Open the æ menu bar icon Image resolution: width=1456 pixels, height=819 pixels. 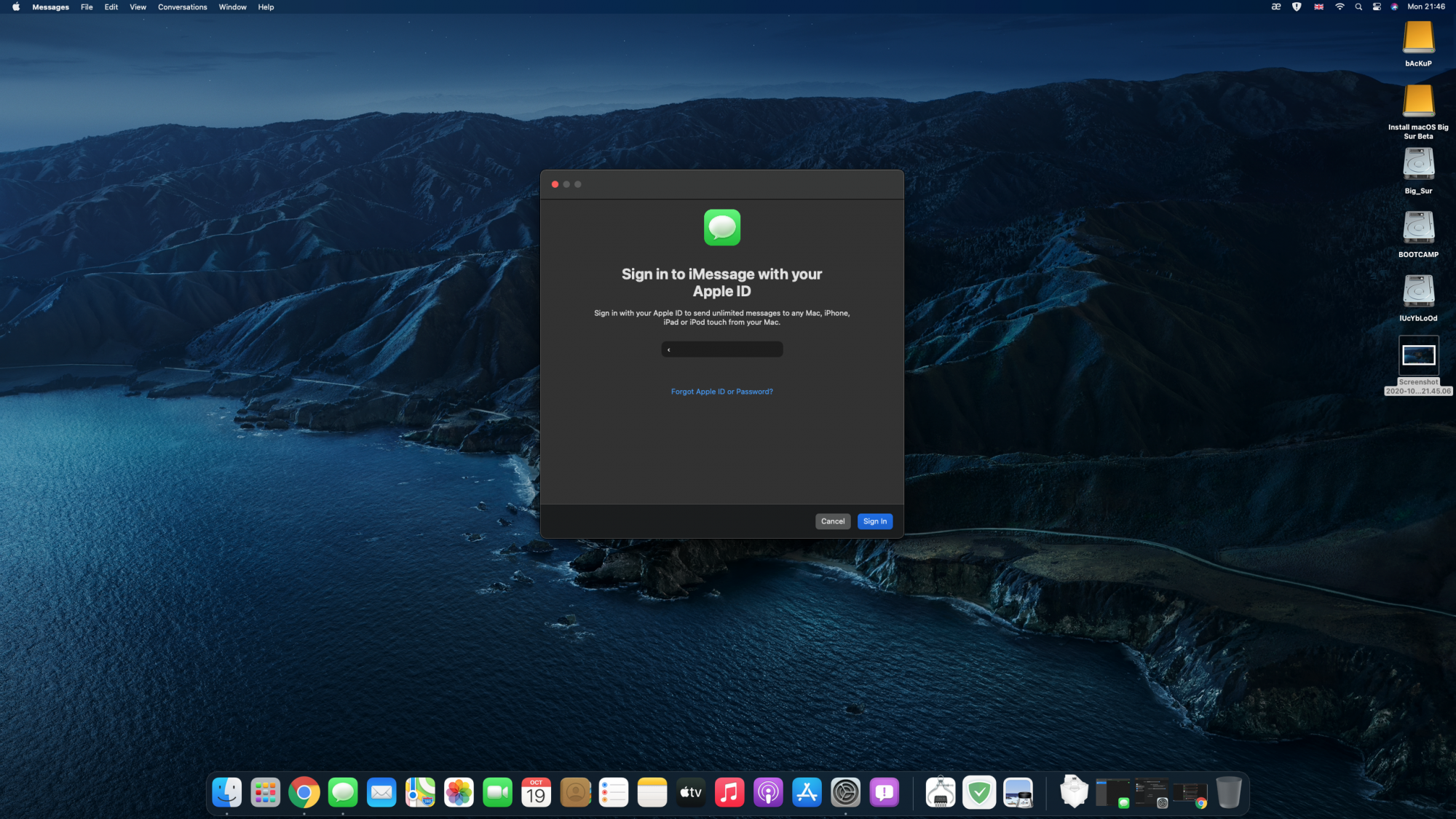(1275, 7)
